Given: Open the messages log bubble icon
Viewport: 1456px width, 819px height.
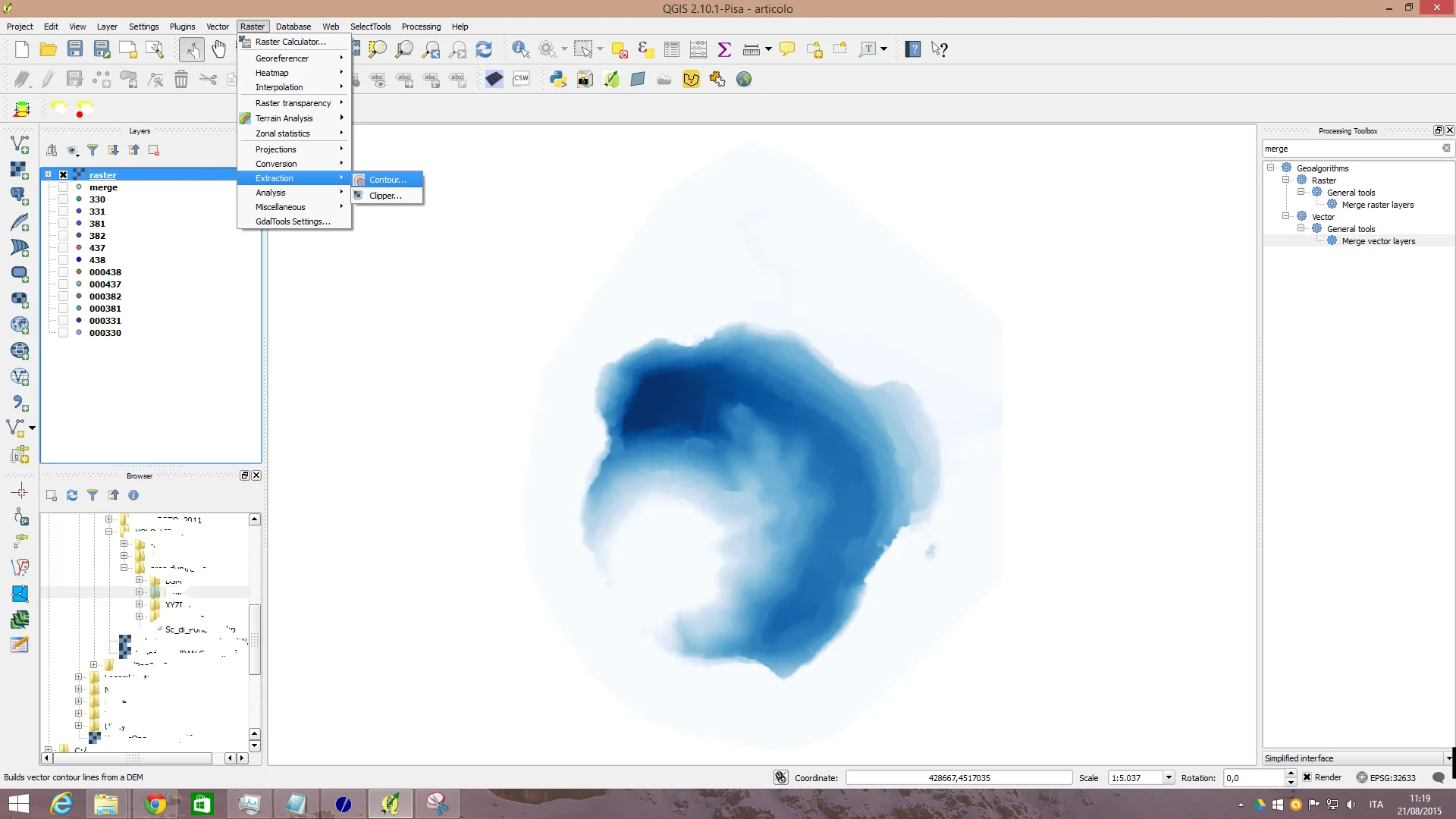Looking at the screenshot, I should tap(1439, 777).
